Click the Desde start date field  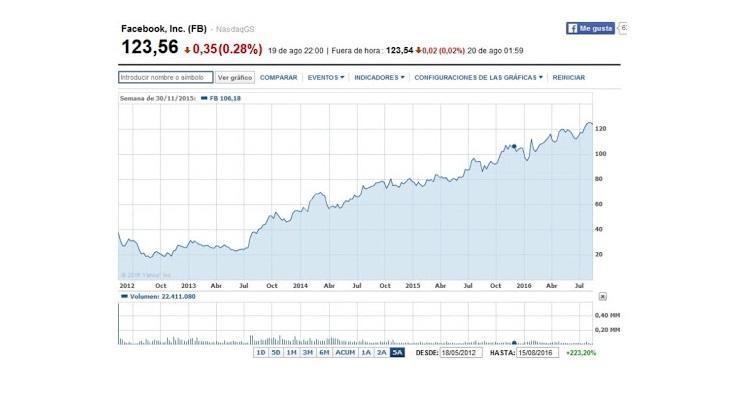462,353
